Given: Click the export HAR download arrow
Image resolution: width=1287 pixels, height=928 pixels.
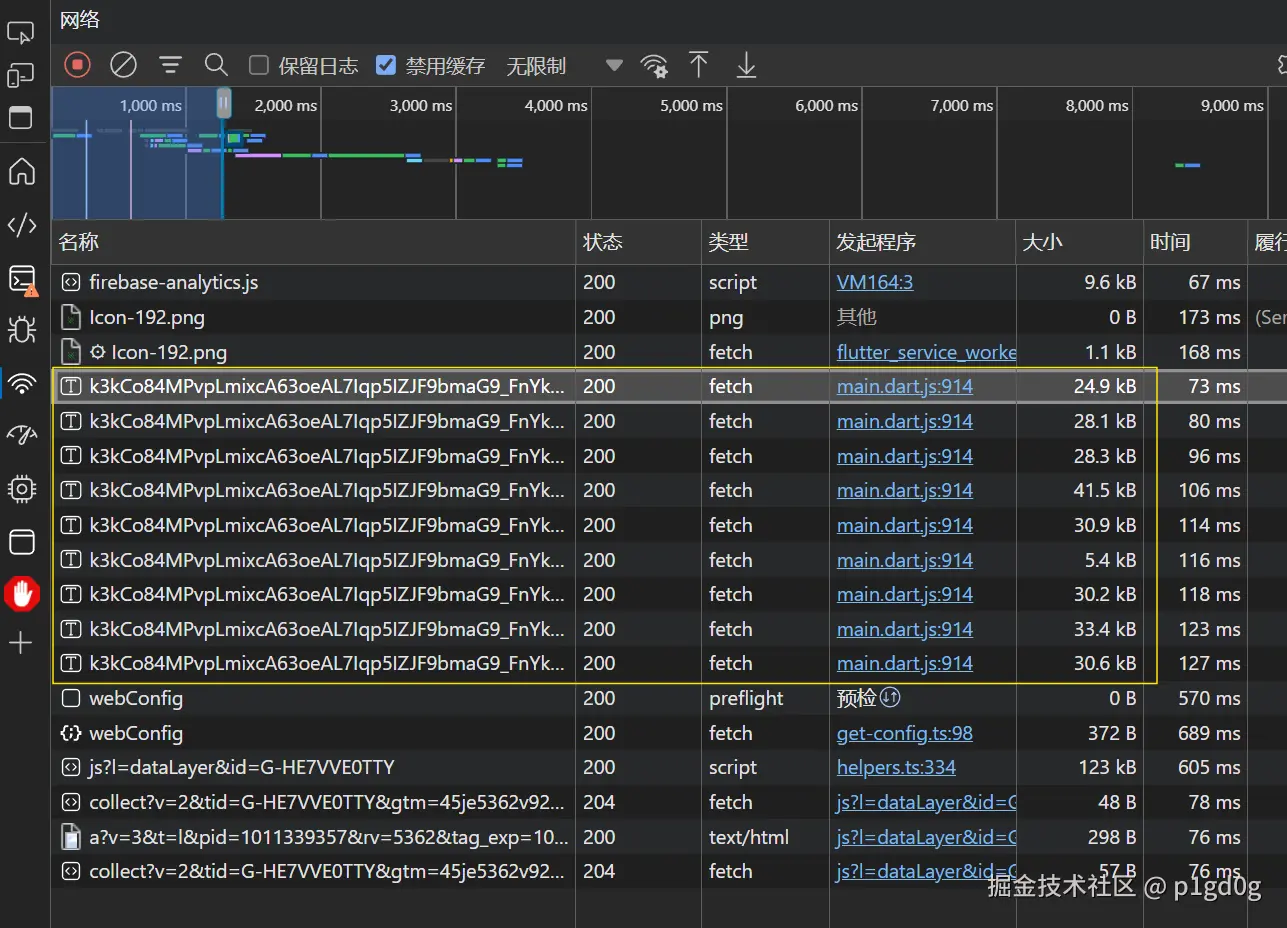Looking at the screenshot, I should point(746,66).
